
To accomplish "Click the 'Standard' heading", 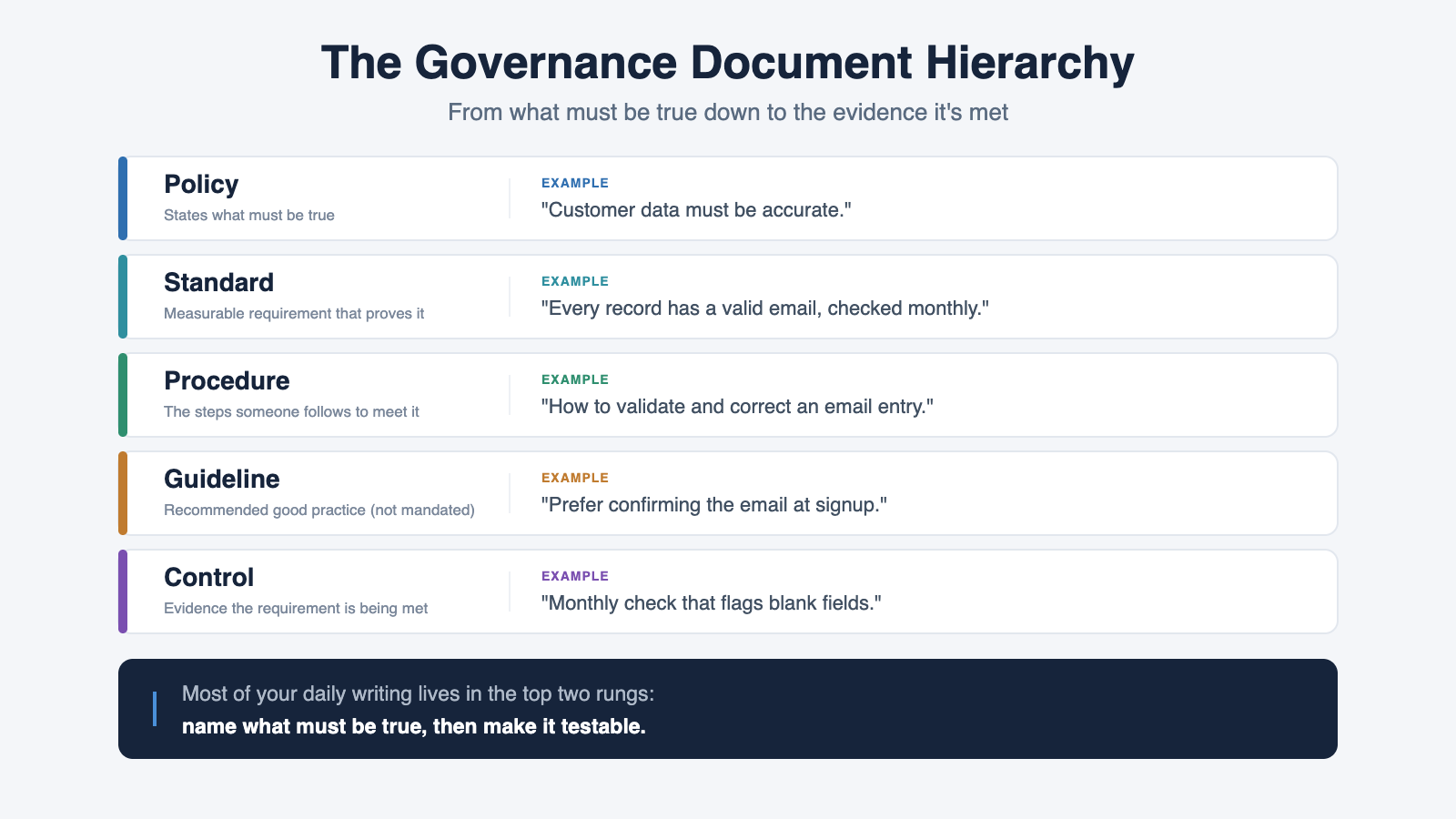I will click(218, 282).
